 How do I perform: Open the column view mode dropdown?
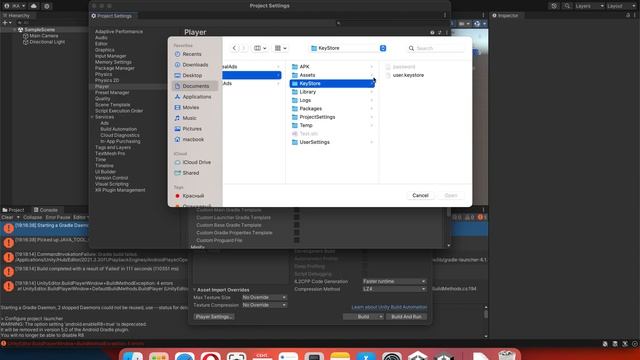tap(260, 48)
